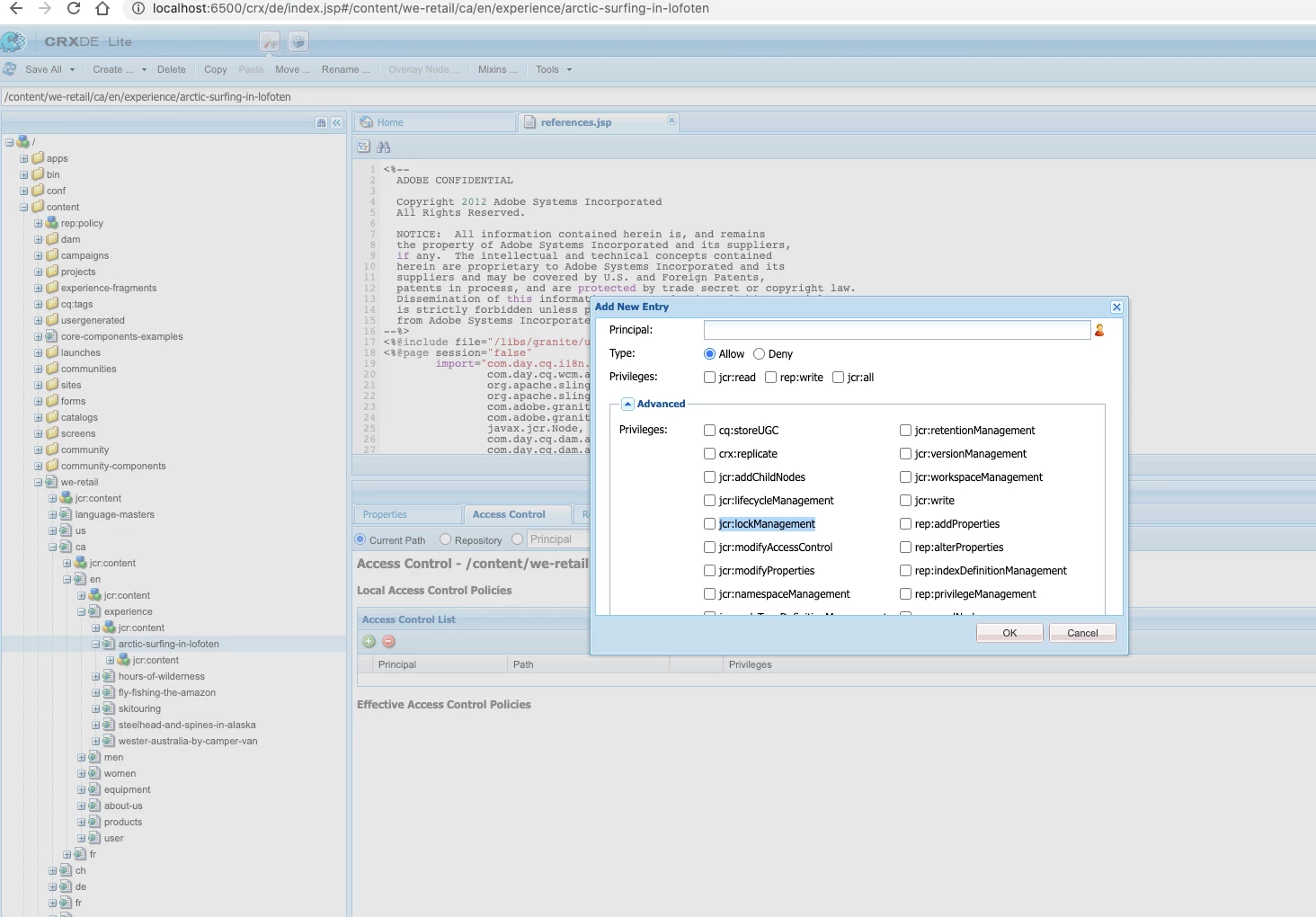Check the rep:write privilege
This screenshot has width=1316, height=917.
pyautogui.click(x=771, y=378)
